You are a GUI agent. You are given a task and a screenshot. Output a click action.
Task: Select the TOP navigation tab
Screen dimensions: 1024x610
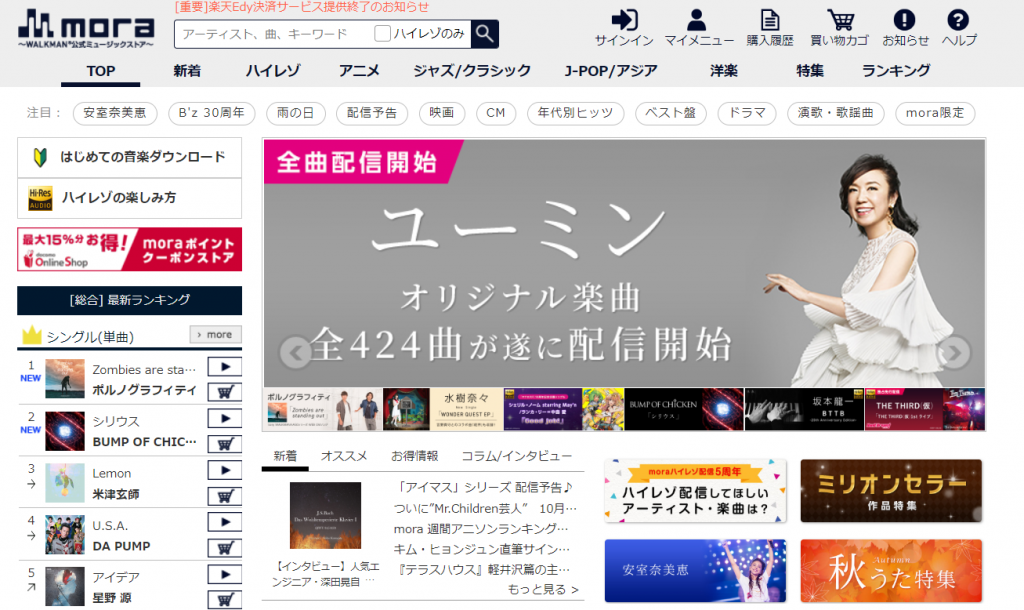[101, 71]
